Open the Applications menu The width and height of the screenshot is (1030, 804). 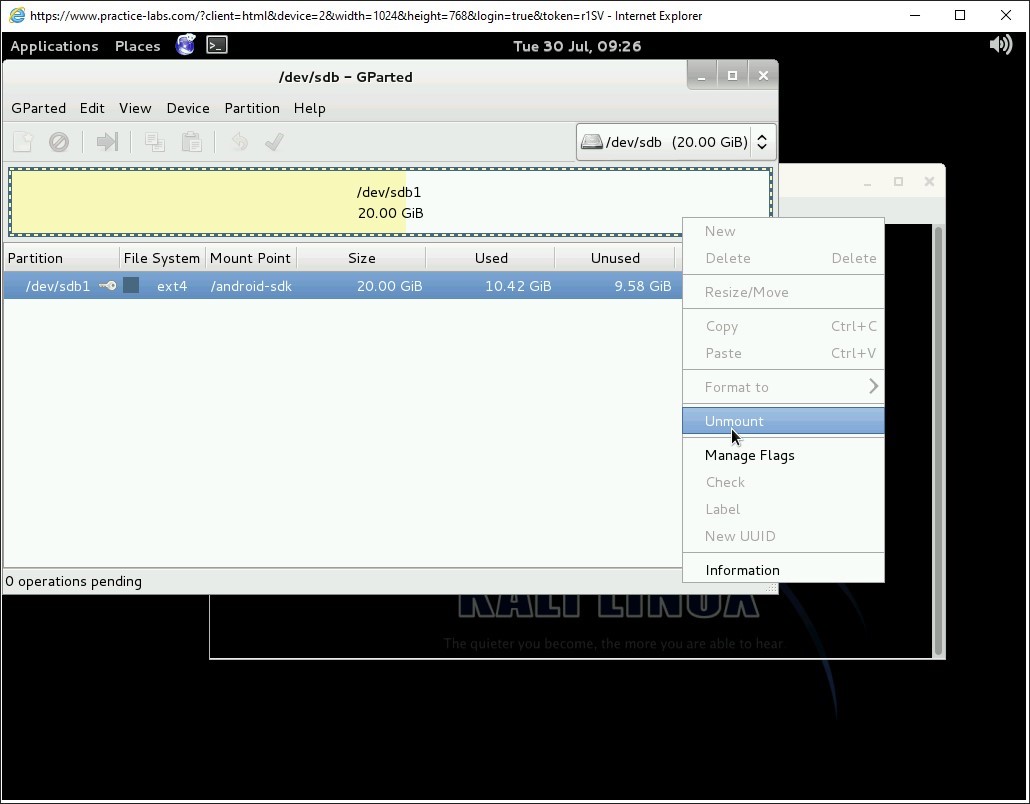(x=54, y=46)
